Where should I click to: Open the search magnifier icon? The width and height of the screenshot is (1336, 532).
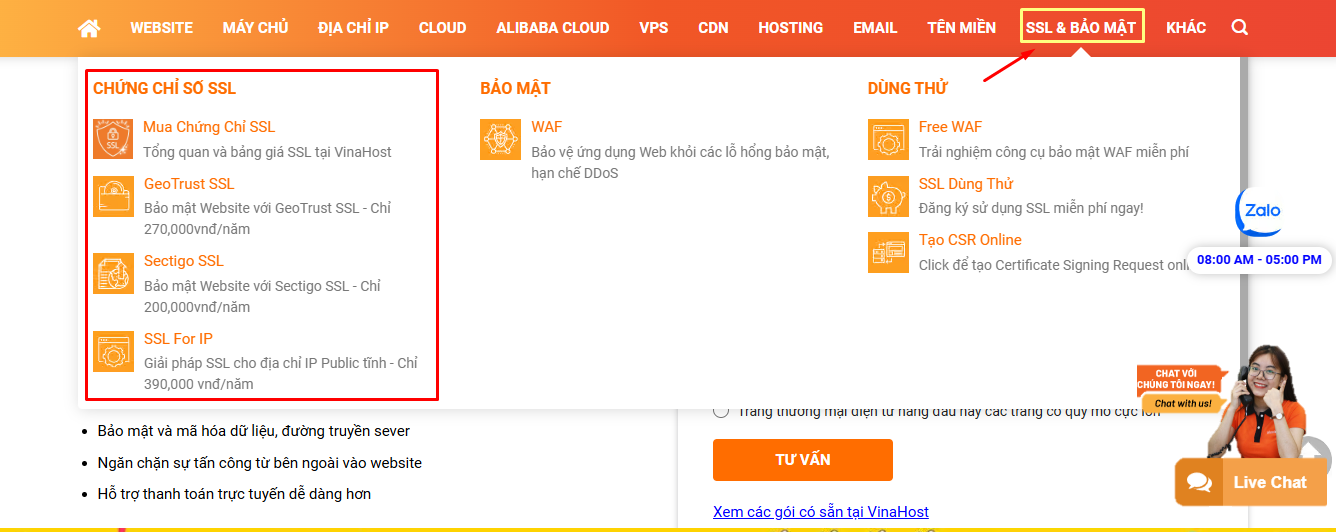[x=1240, y=28]
